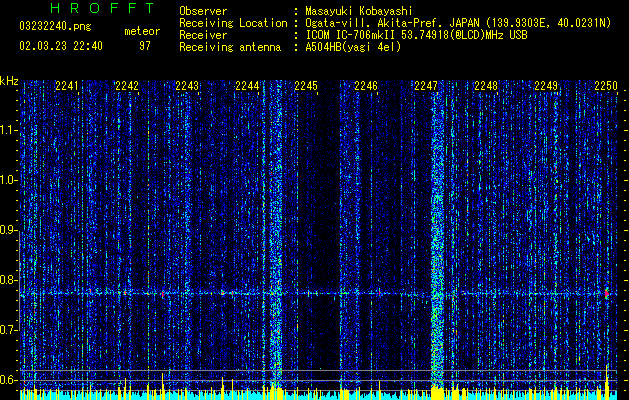Click the Receiving antenna label
This screenshot has width=629, height=400.
230,47
